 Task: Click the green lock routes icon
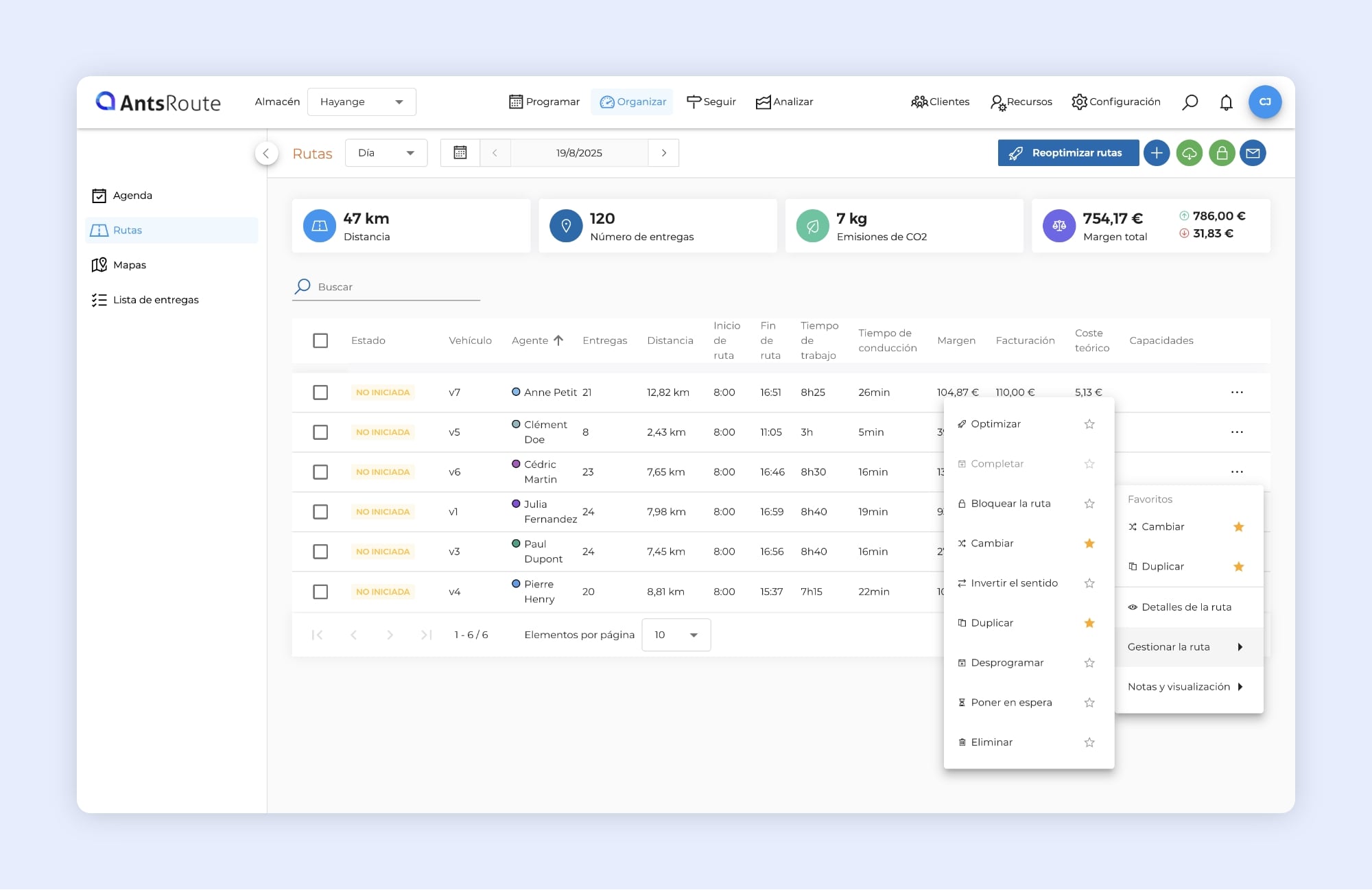pyautogui.click(x=1222, y=153)
